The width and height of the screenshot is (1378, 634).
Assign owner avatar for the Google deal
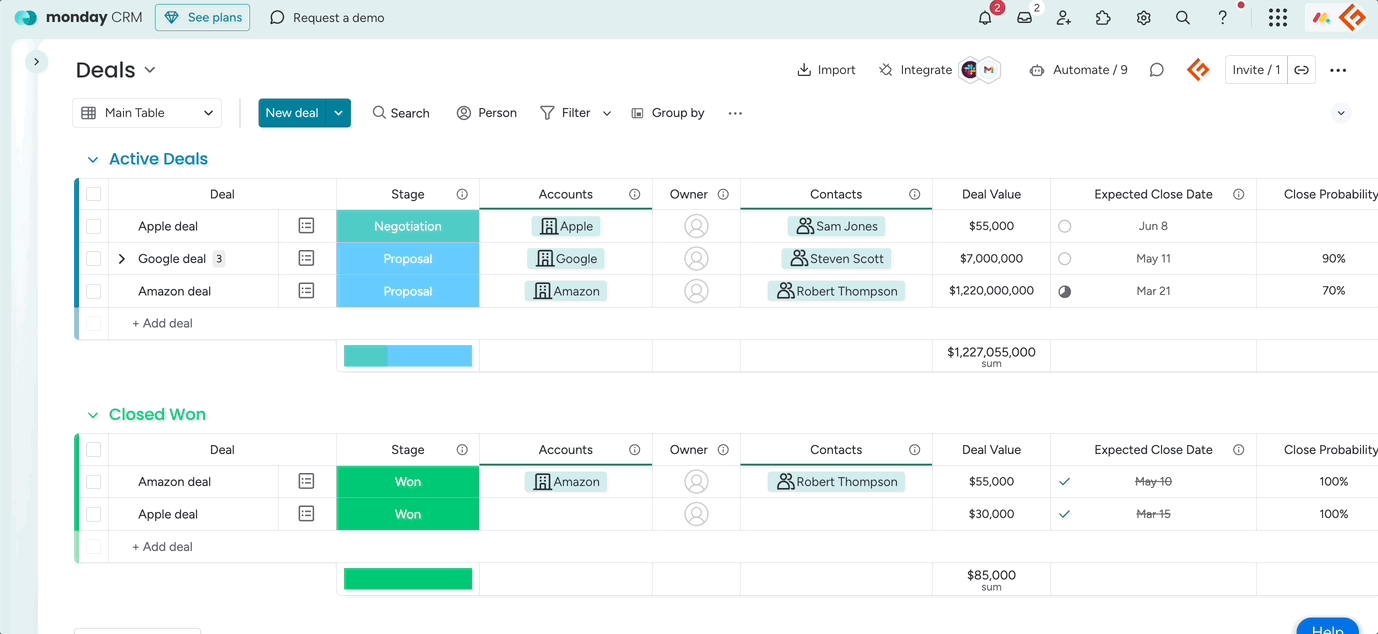coord(696,258)
